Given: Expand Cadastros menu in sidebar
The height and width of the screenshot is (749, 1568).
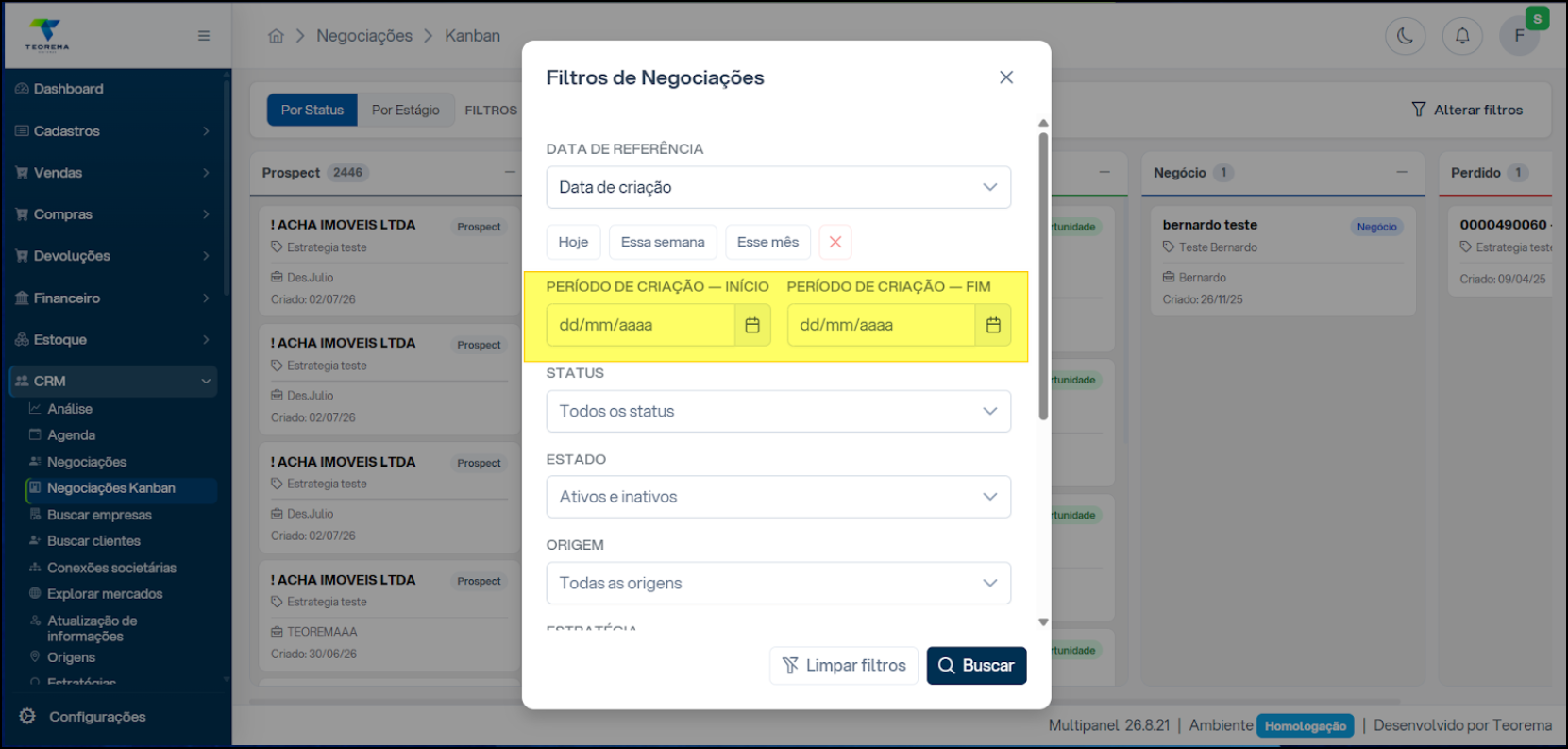Looking at the screenshot, I should pos(115,130).
